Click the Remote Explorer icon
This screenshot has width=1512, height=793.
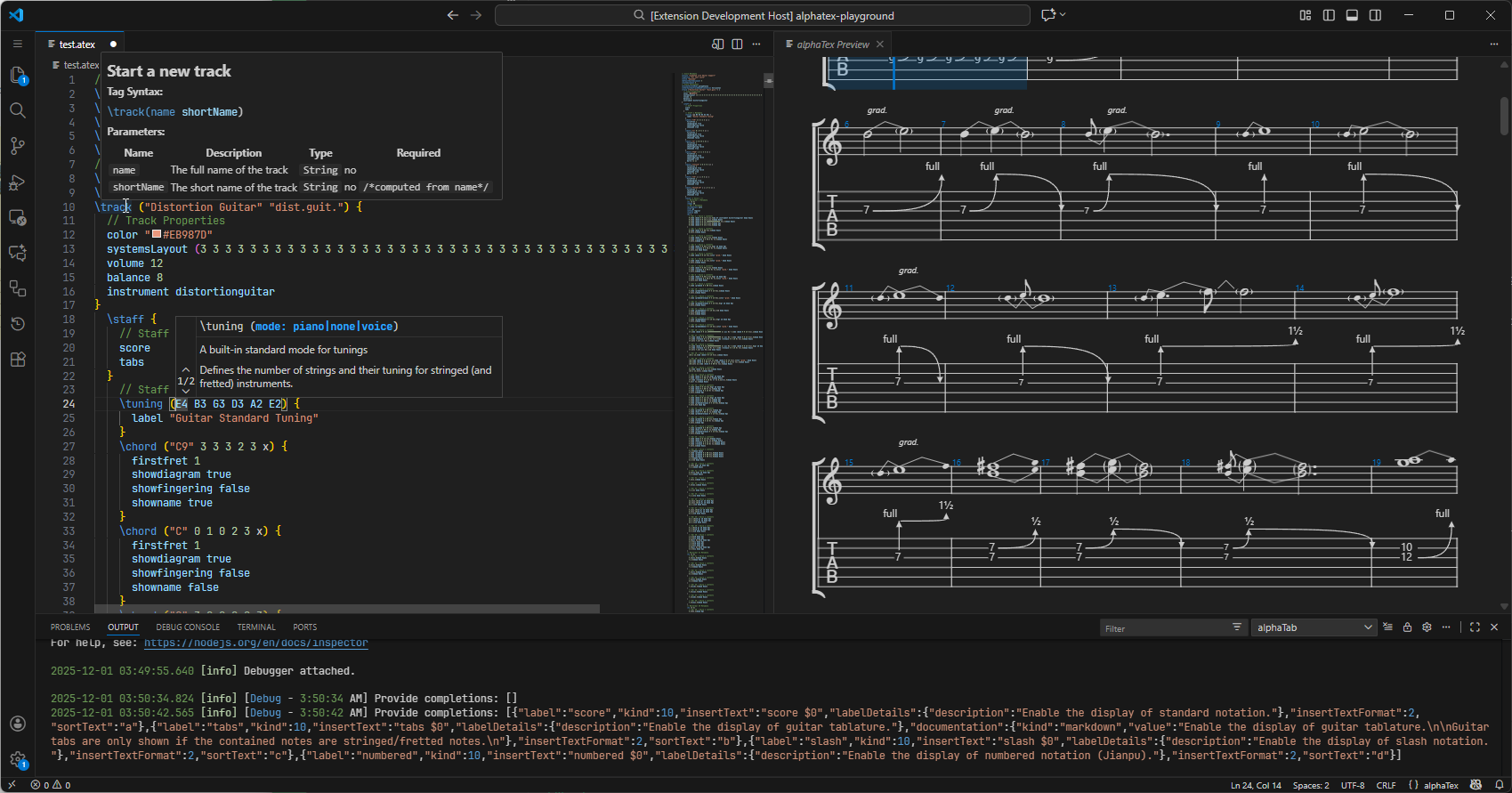[x=17, y=217]
